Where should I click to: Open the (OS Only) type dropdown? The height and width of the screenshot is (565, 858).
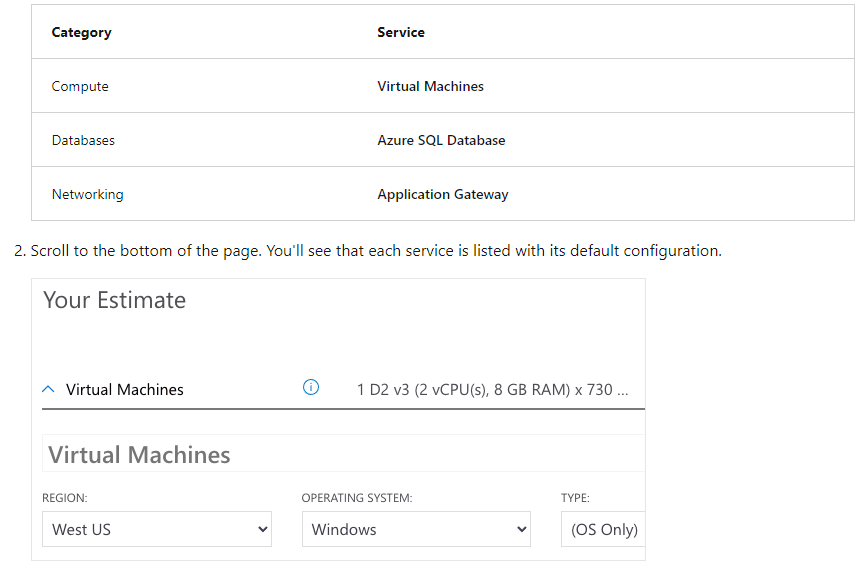[x=603, y=529]
